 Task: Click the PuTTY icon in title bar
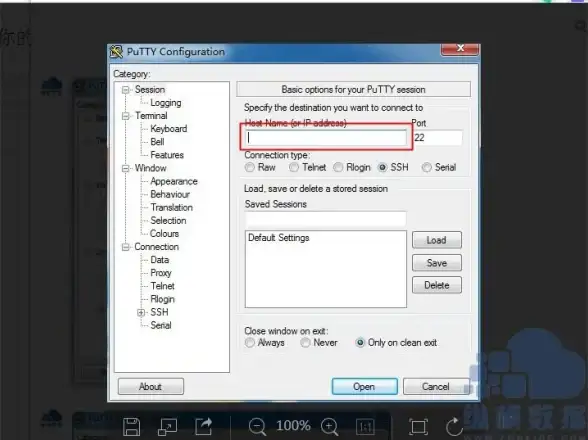[x=116, y=52]
